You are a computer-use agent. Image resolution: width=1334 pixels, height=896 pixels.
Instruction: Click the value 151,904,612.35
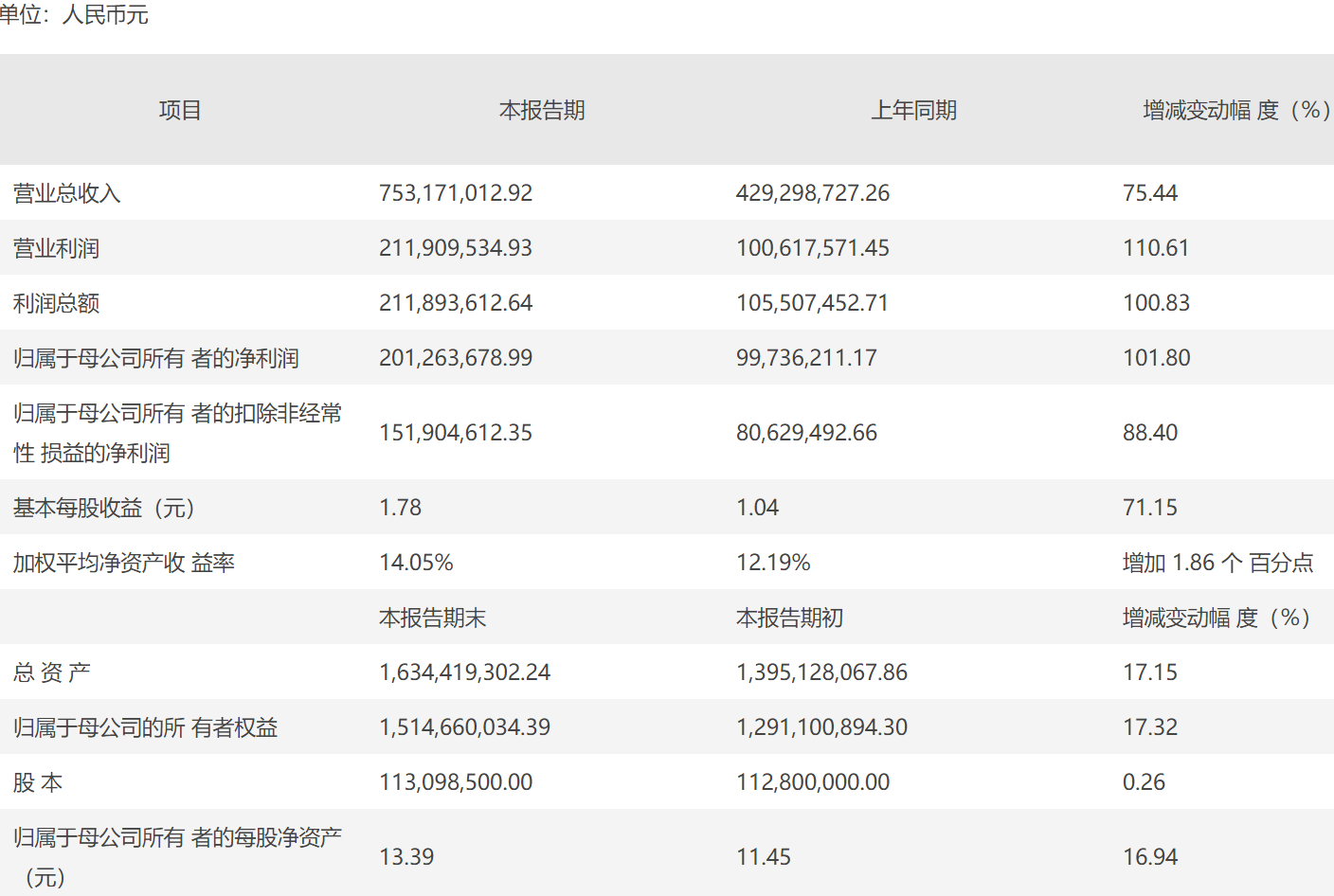point(456,433)
